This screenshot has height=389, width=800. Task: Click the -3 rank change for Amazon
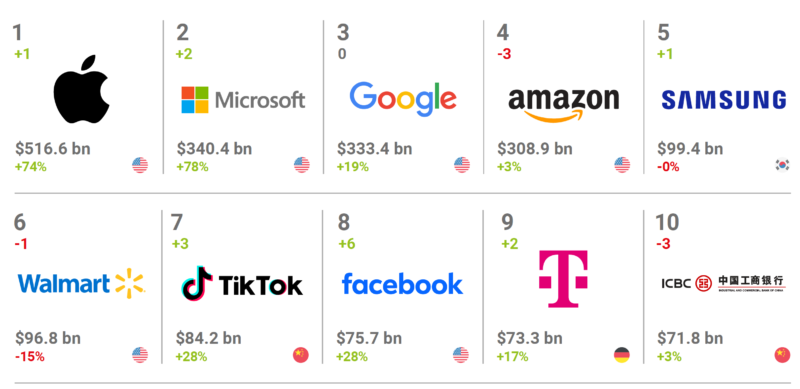coord(504,54)
